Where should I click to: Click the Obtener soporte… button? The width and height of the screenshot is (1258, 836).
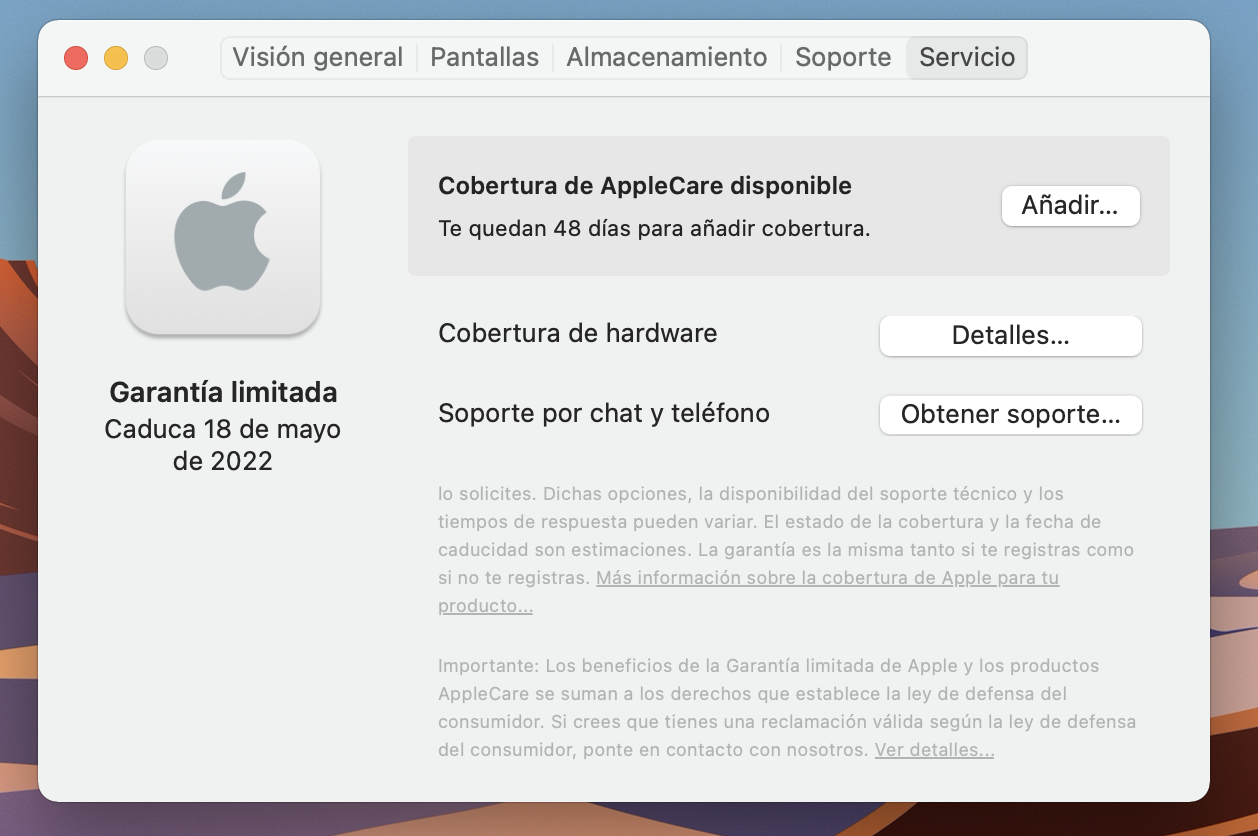point(1010,414)
